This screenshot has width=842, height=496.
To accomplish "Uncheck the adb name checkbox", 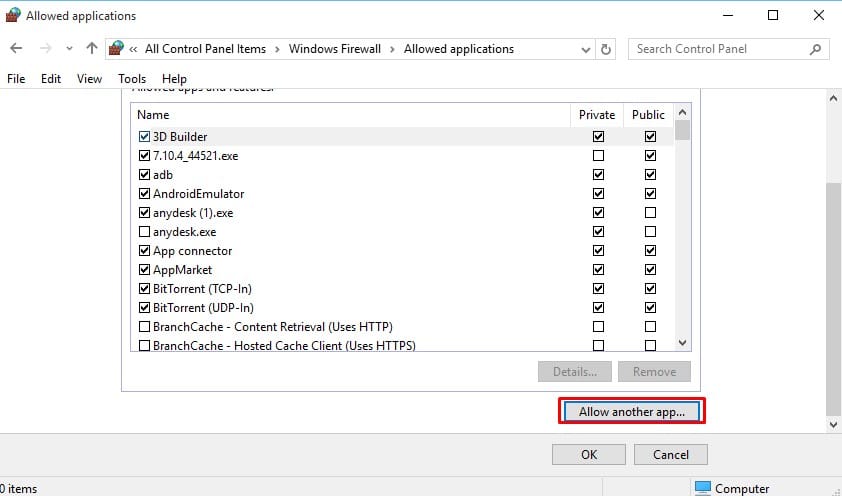I will pyautogui.click(x=144, y=174).
